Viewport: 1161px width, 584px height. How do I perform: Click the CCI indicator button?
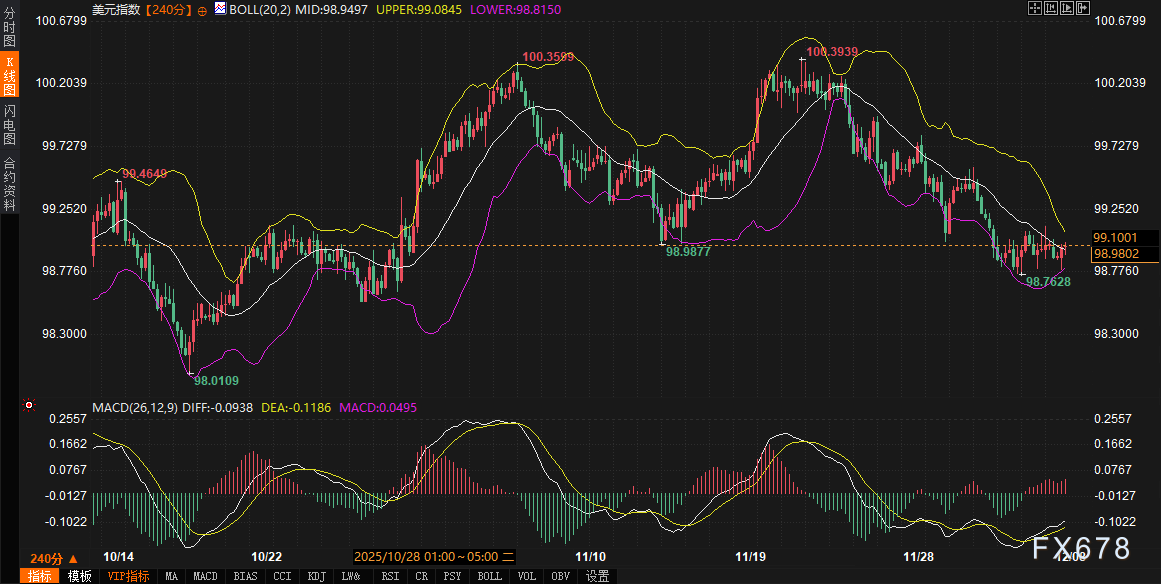point(282,576)
